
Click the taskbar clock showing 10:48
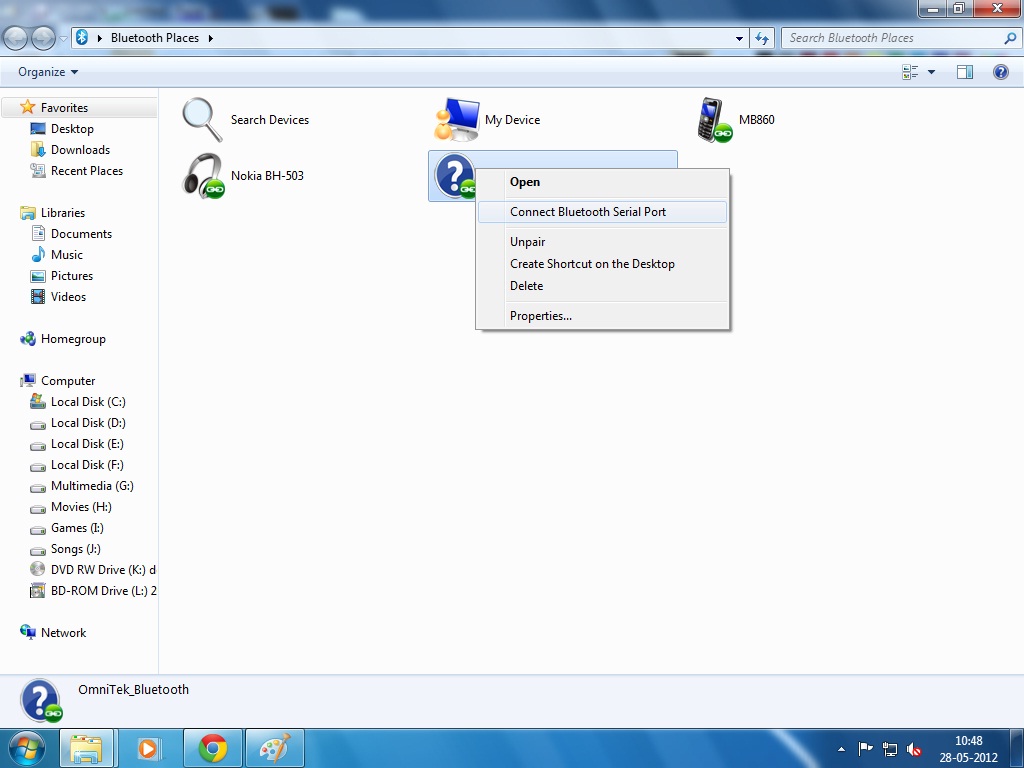tap(968, 741)
